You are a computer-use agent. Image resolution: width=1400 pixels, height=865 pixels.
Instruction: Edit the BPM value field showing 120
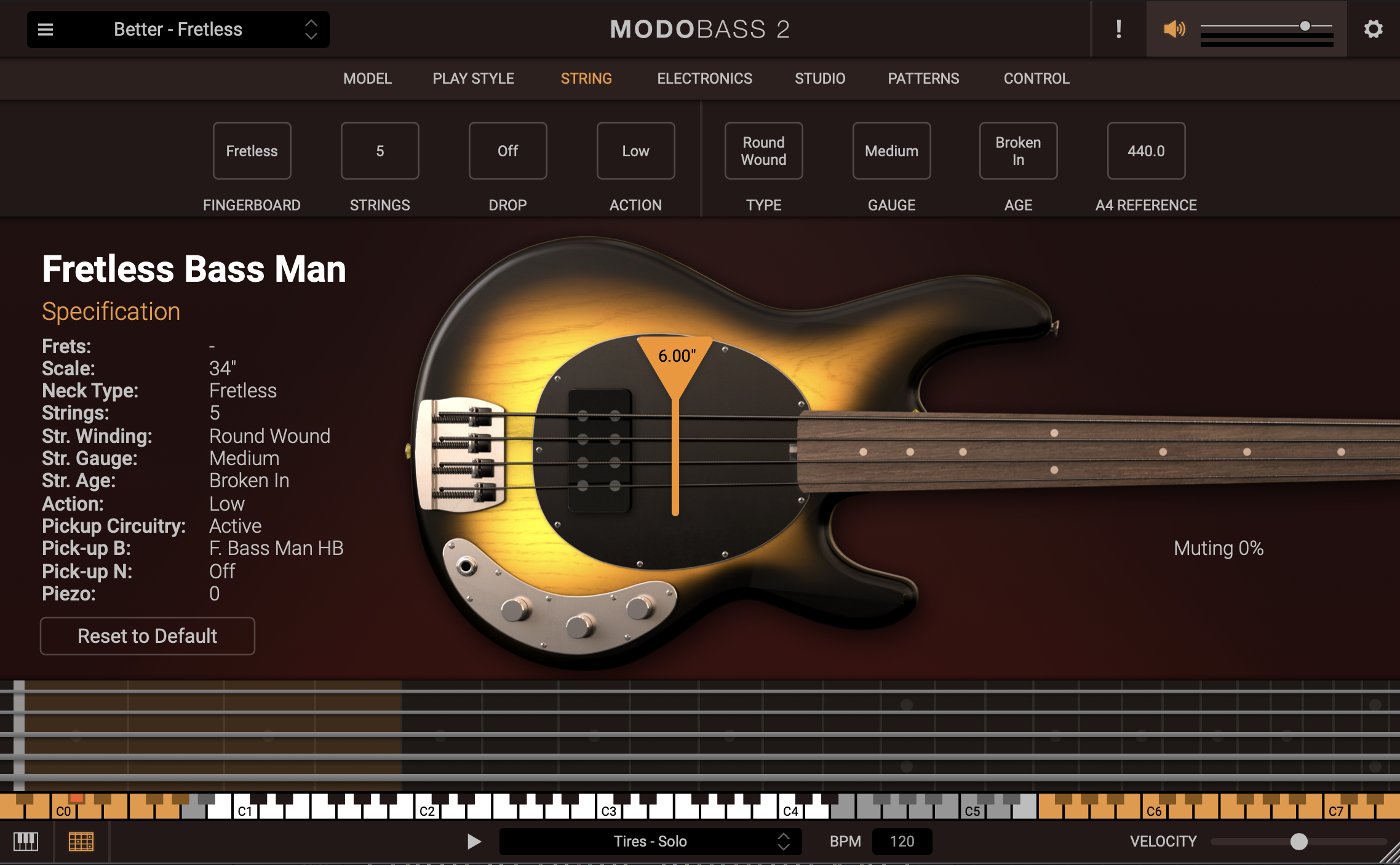click(902, 841)
